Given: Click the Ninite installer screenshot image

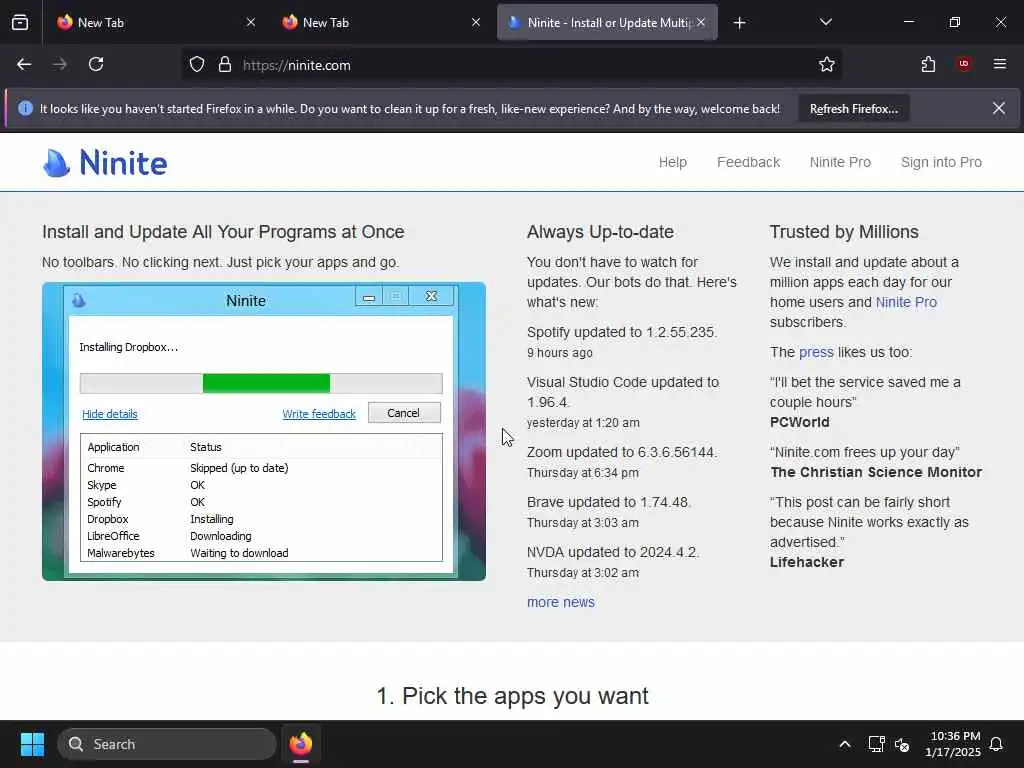Looking at the screenshot, I should point(264,431).
